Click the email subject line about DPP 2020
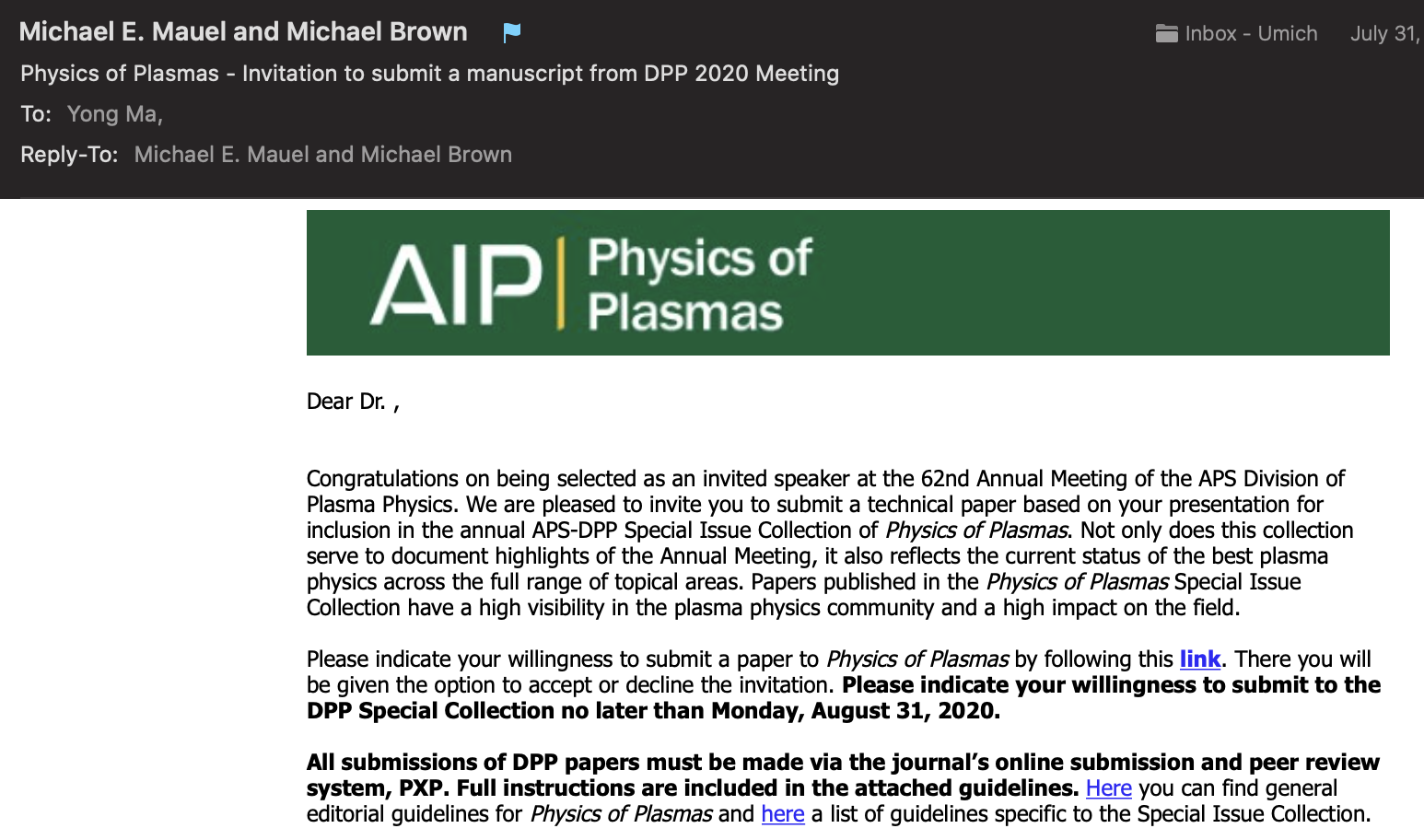This screenshot has width=1424, height=840. (x=429, y=74)
